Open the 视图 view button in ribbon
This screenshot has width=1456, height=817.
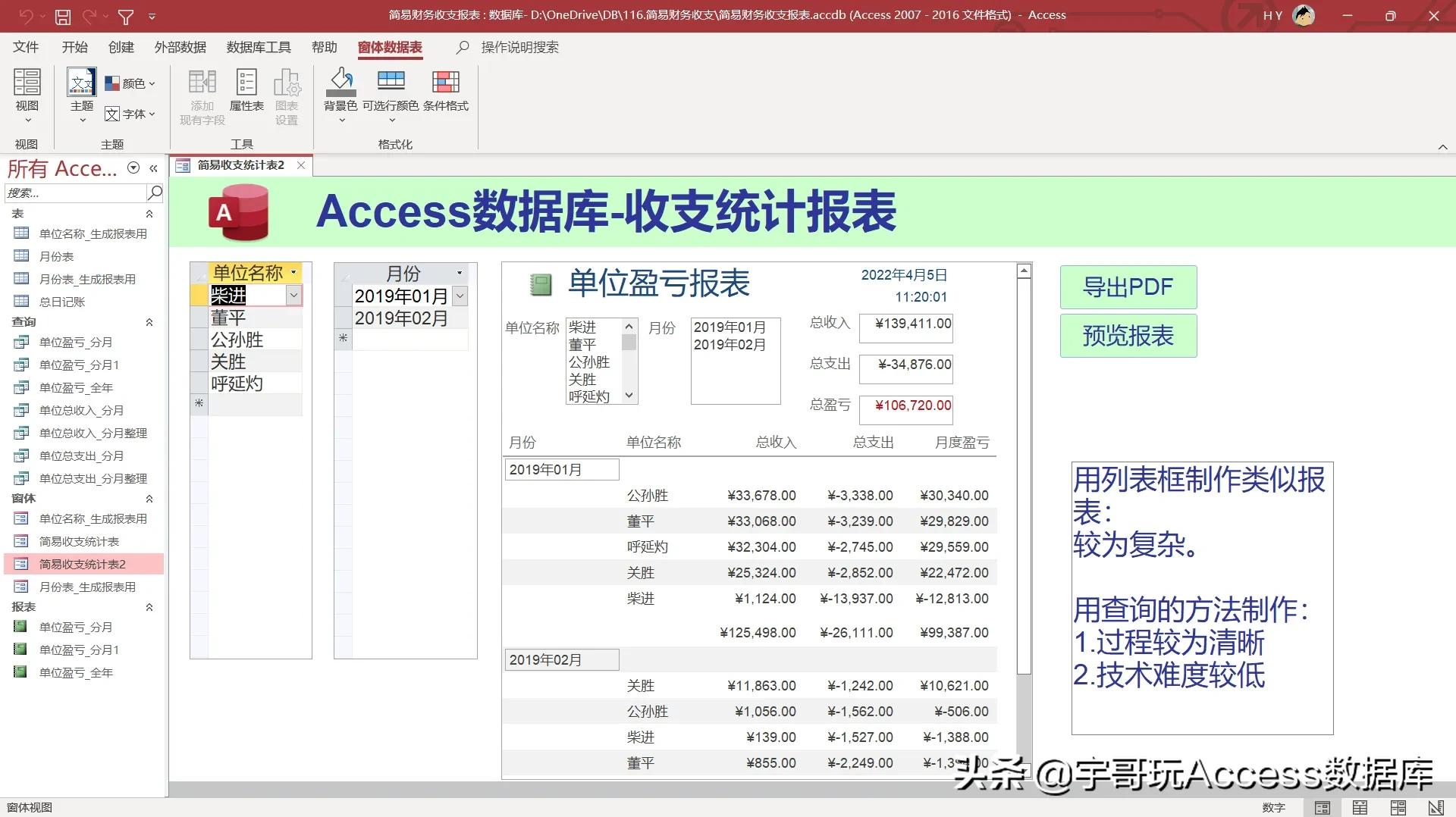(27, 95)
